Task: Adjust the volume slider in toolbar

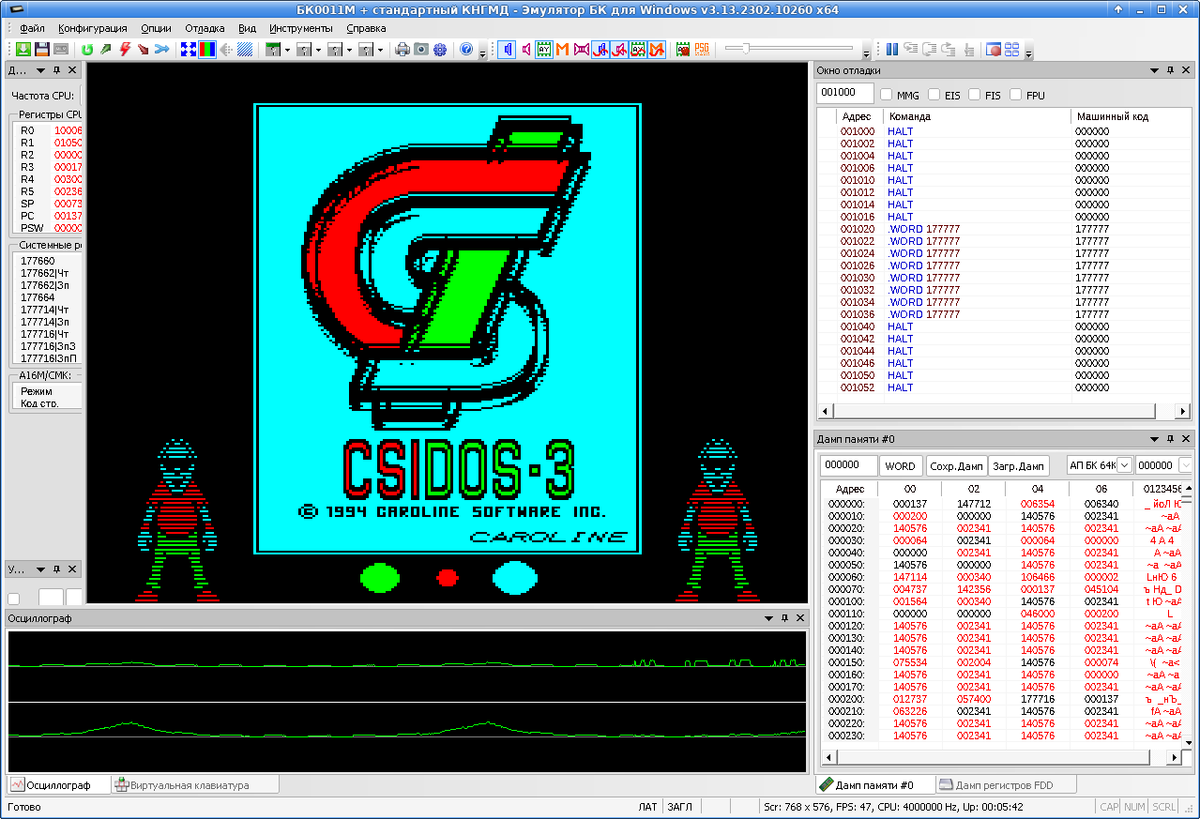Action: click(790, 48)
